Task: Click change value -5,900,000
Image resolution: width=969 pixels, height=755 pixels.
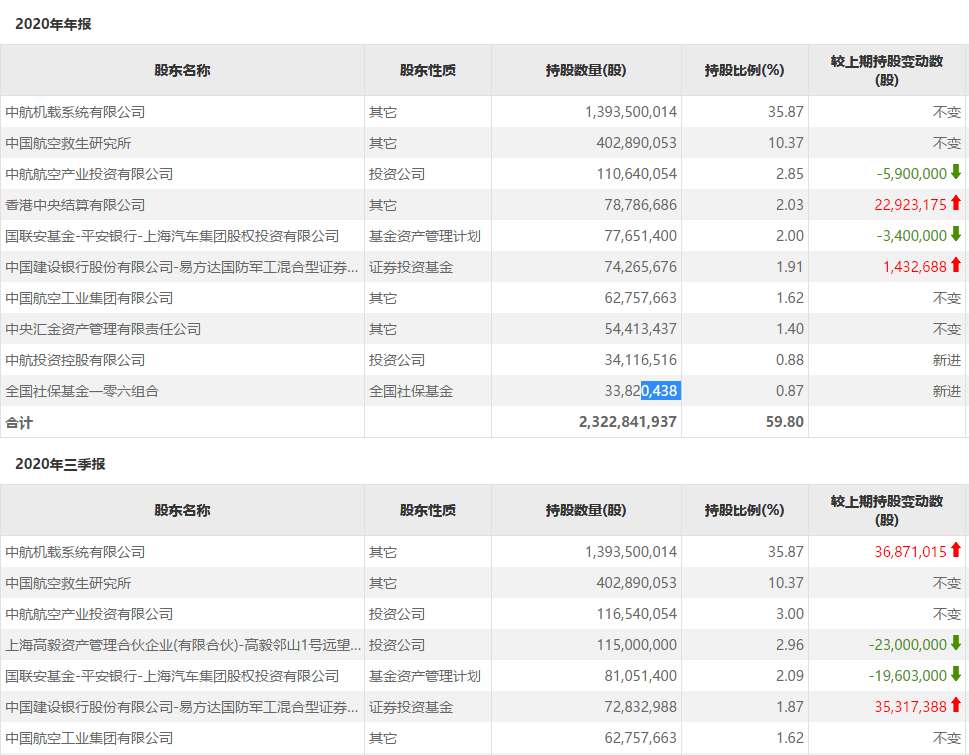Action: (x=912, y=174)
